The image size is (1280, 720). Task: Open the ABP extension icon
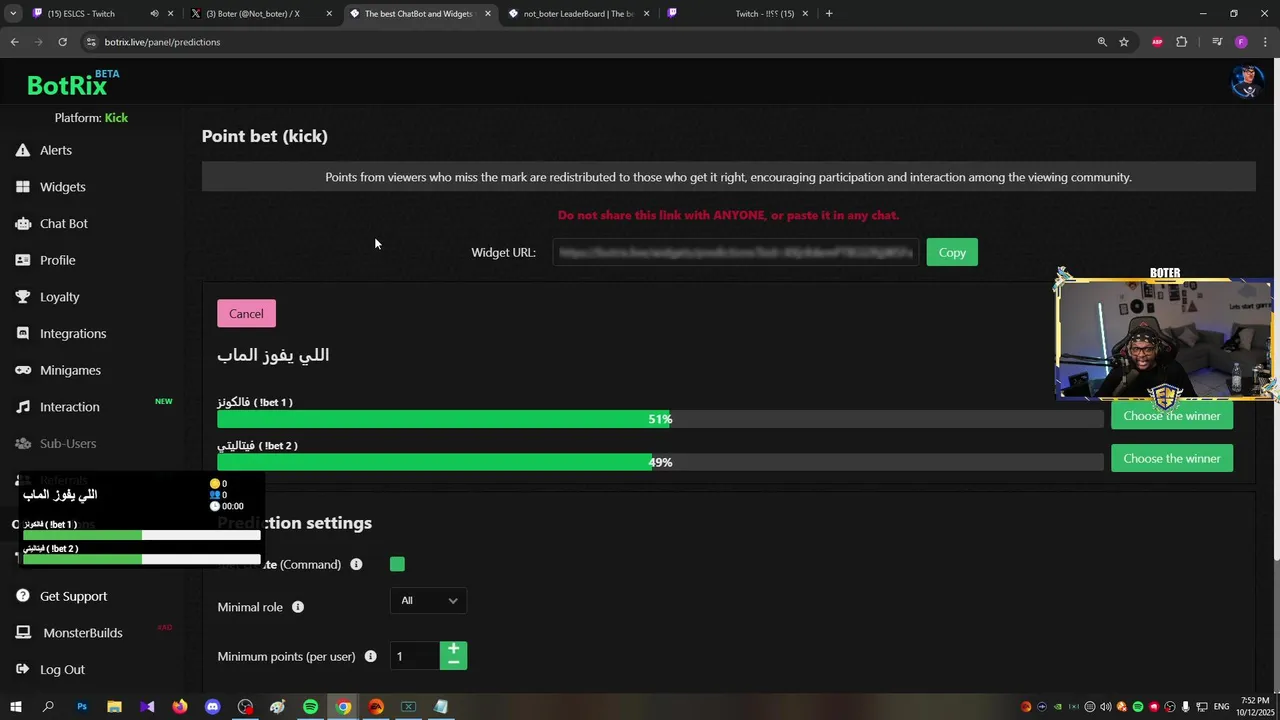[1157, 42]
